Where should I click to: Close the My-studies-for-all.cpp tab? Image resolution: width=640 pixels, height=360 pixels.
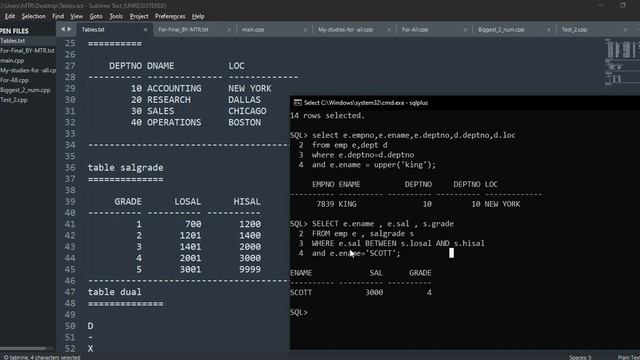click(x=389, y=30)
